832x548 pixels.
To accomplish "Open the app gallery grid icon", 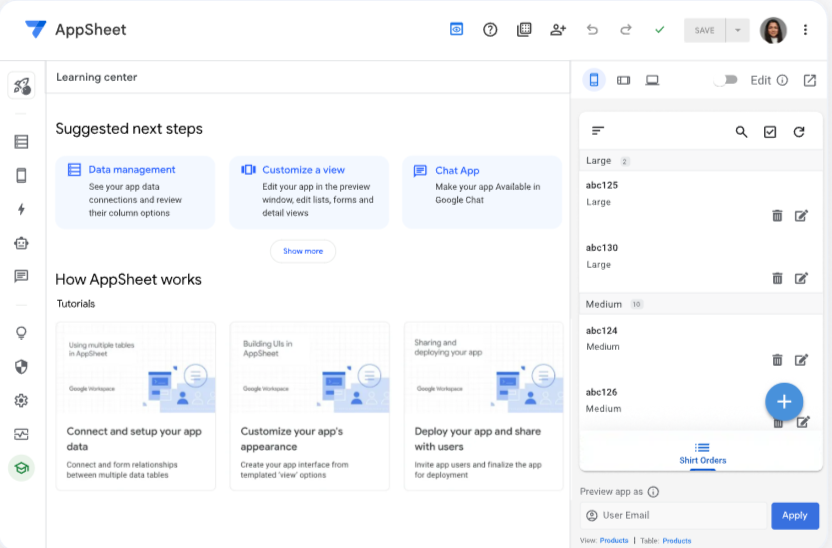I will coord(524,30).
